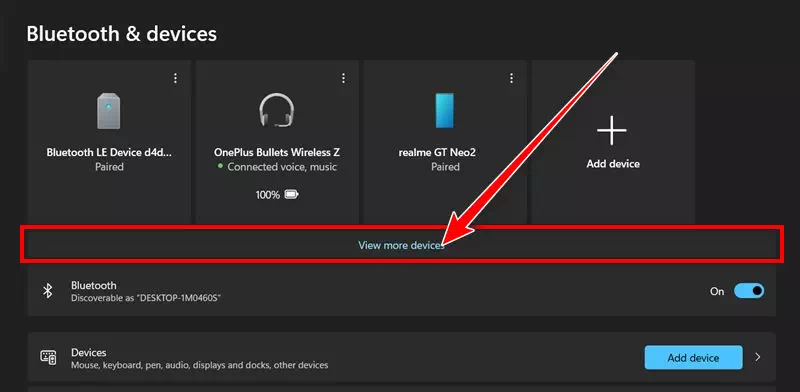Click the 100% battery level text
This screenshot has width=800, height=392.
[x=268, y=194]
